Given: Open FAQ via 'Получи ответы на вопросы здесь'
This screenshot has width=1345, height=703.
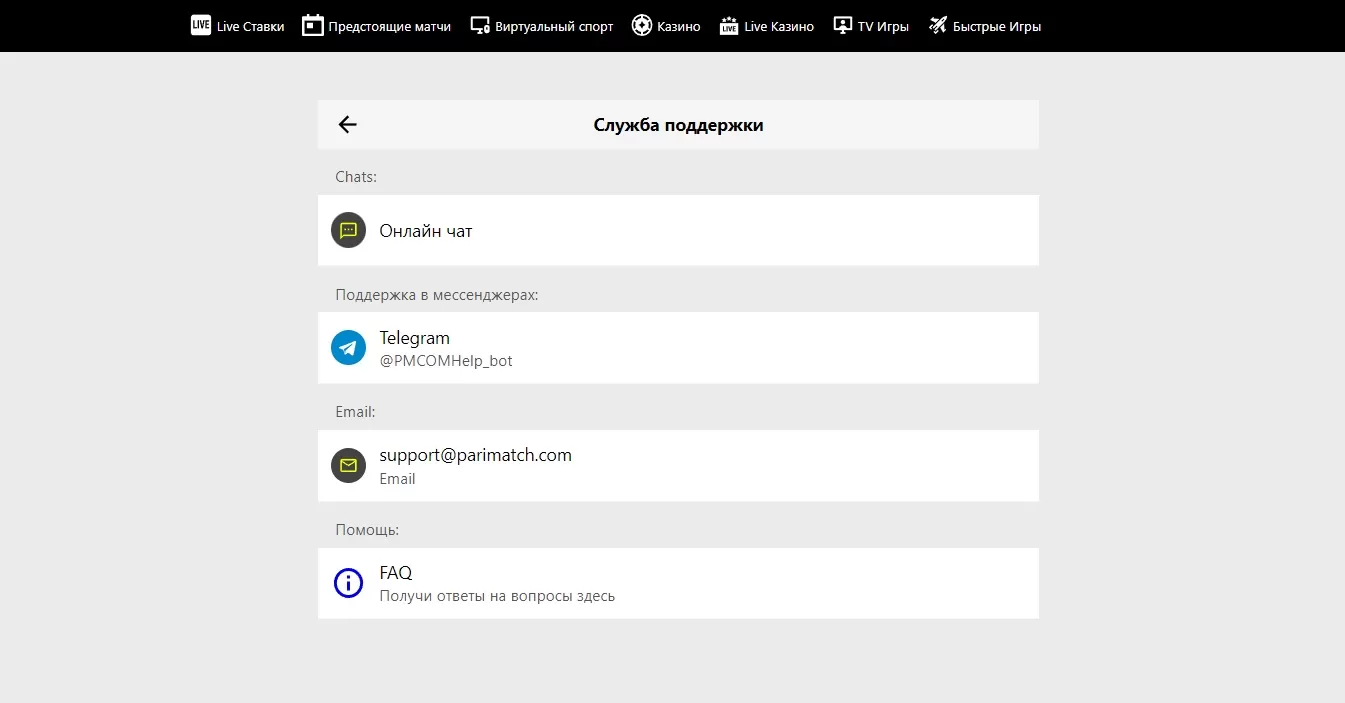Looking at the screenshot, I should [497, 596].
